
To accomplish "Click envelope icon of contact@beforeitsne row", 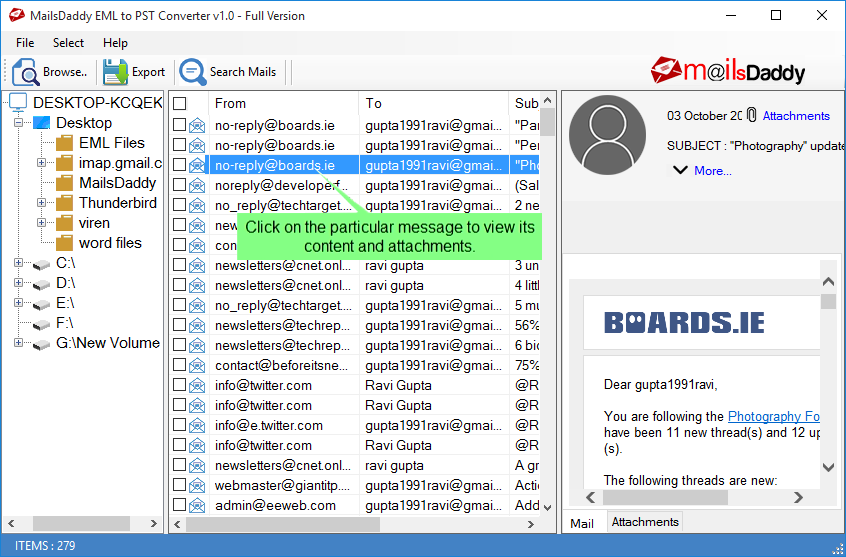I will (197, 366).
